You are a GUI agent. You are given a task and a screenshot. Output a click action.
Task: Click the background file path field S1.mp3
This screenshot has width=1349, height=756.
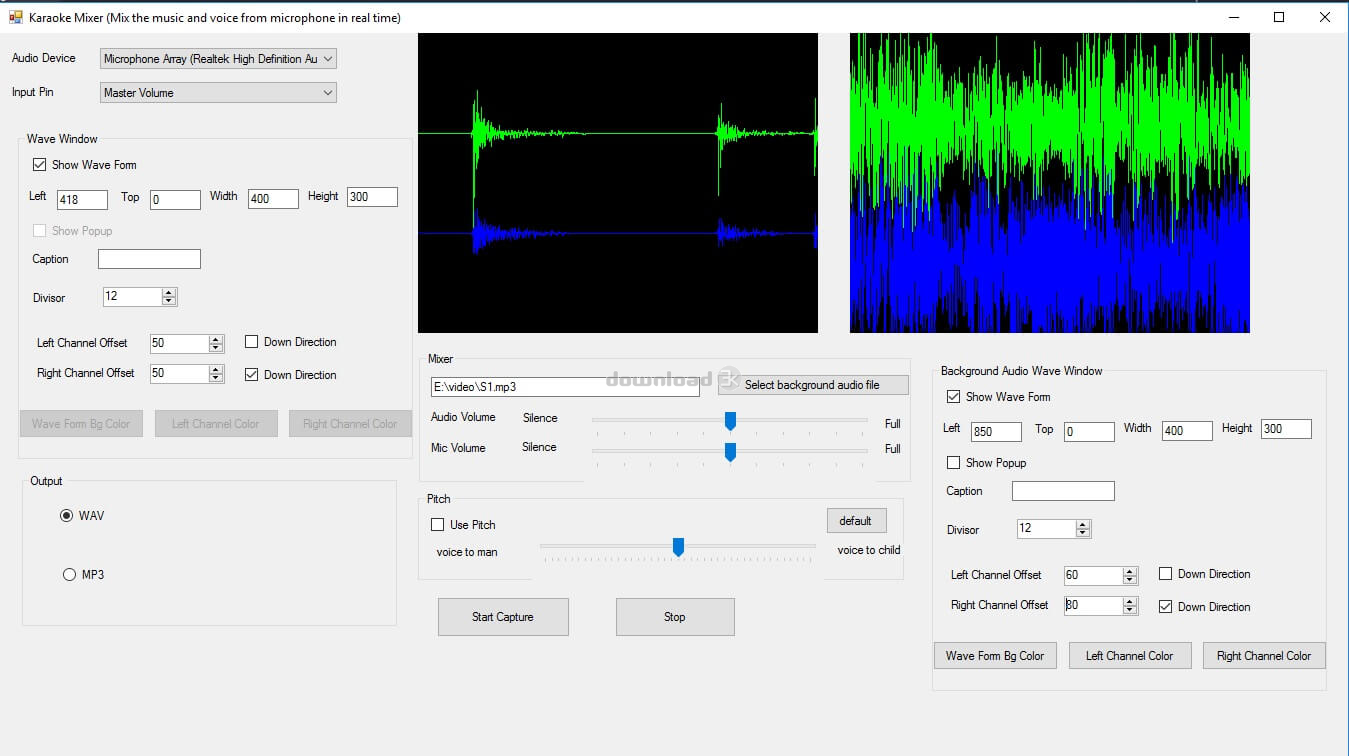(x=565, y=387)
